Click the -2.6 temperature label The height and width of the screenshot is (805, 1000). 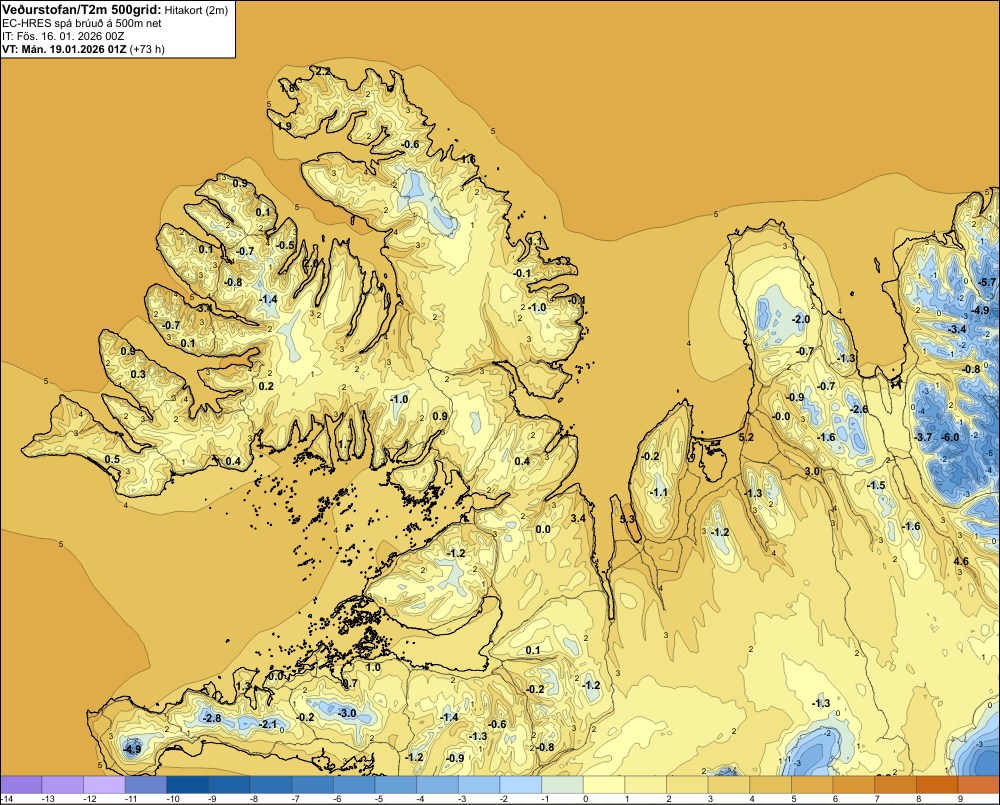(859, 409)
